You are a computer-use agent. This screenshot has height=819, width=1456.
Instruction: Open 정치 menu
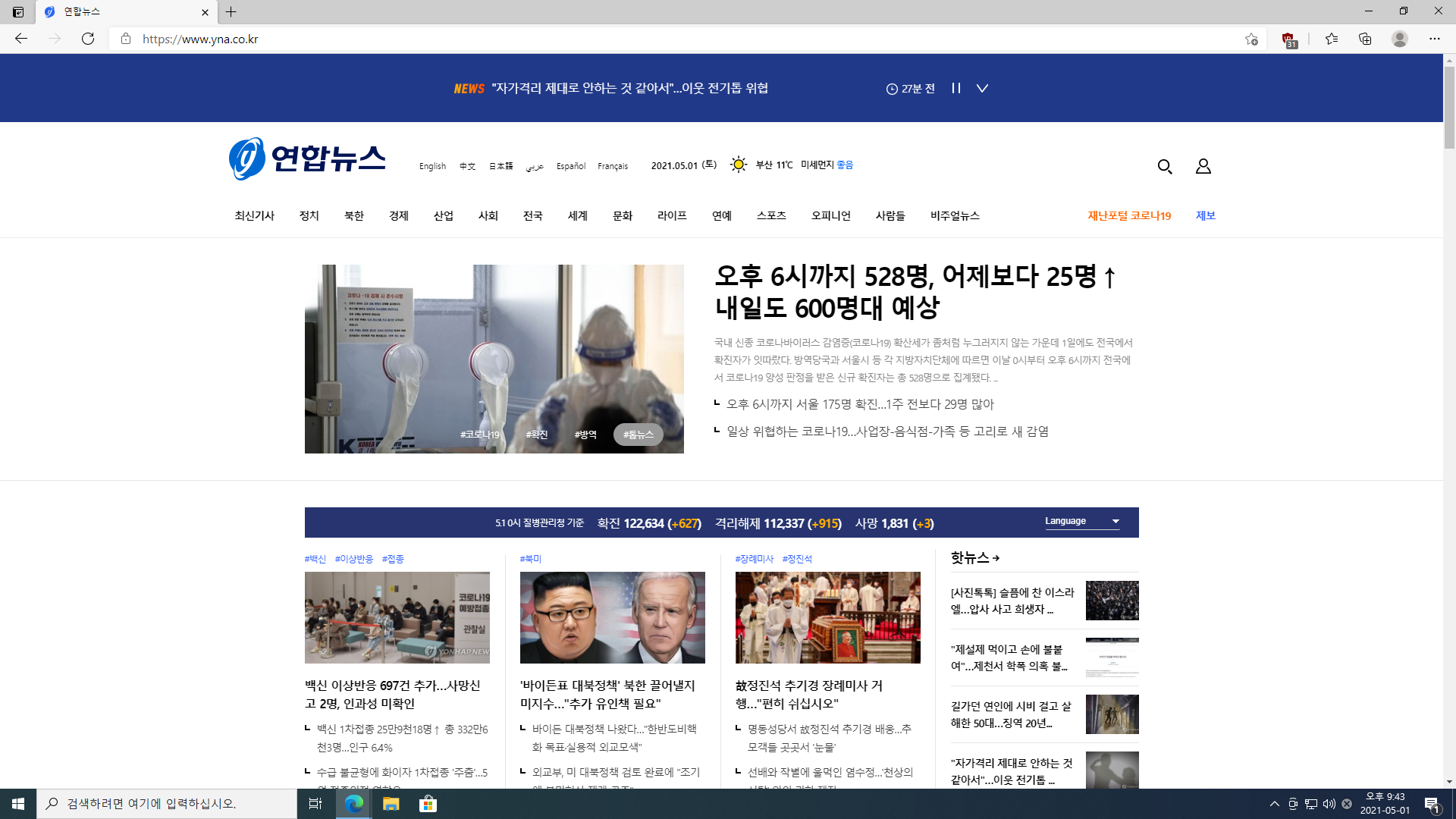pyautogui.click(x=309, y=216)
